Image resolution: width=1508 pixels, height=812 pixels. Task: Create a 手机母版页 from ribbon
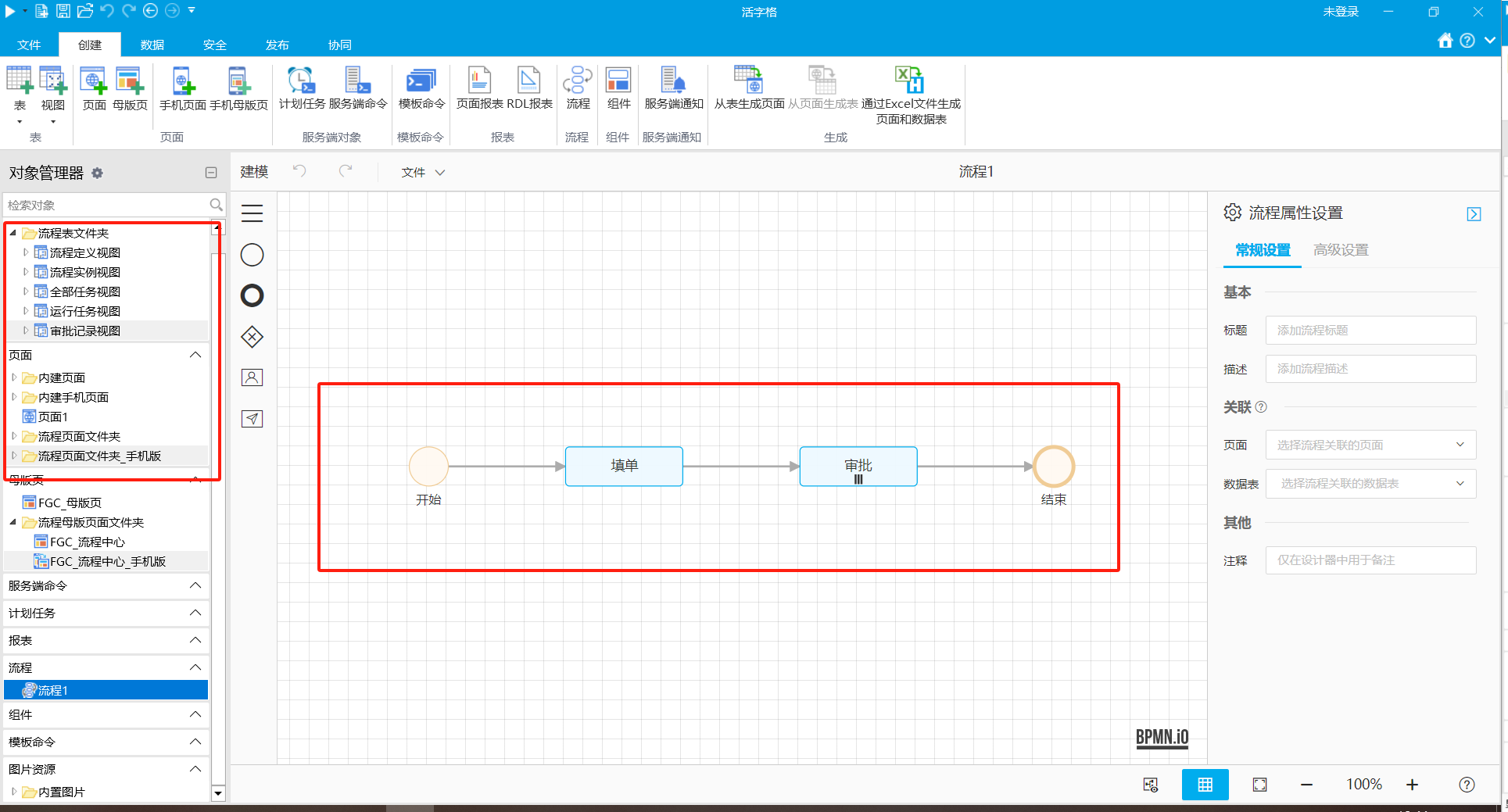point(238,89)
